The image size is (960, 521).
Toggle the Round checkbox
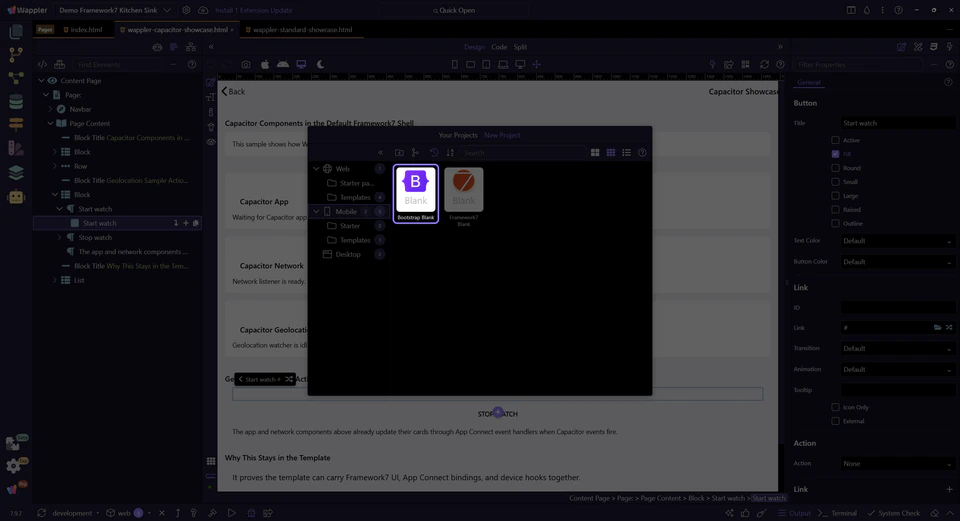click(835, 168)
